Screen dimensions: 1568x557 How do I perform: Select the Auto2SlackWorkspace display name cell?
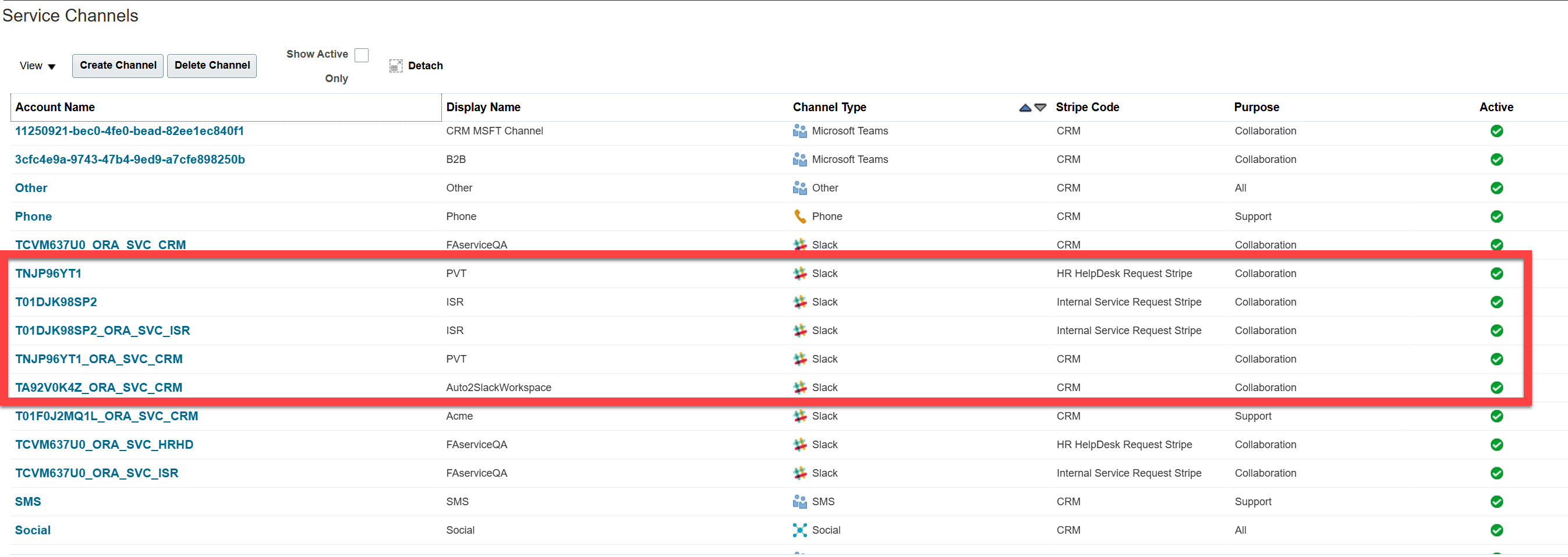point(498,388)
